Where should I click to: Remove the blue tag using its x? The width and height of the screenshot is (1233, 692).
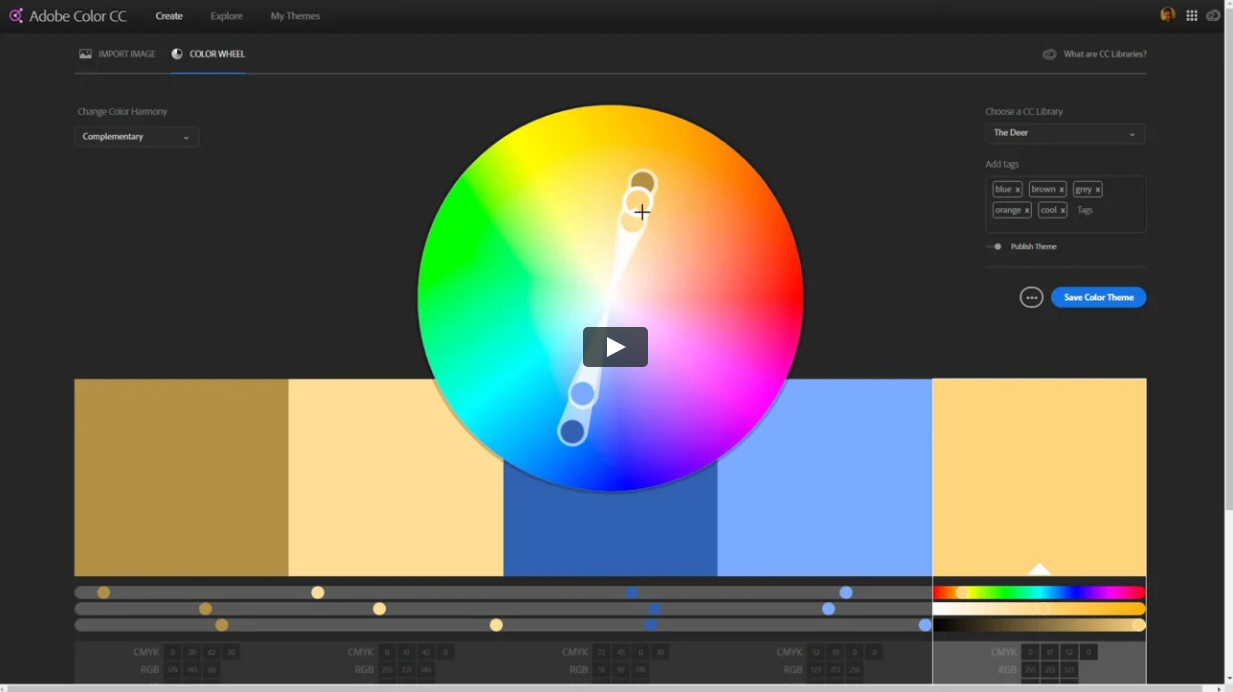(1018, 190)
